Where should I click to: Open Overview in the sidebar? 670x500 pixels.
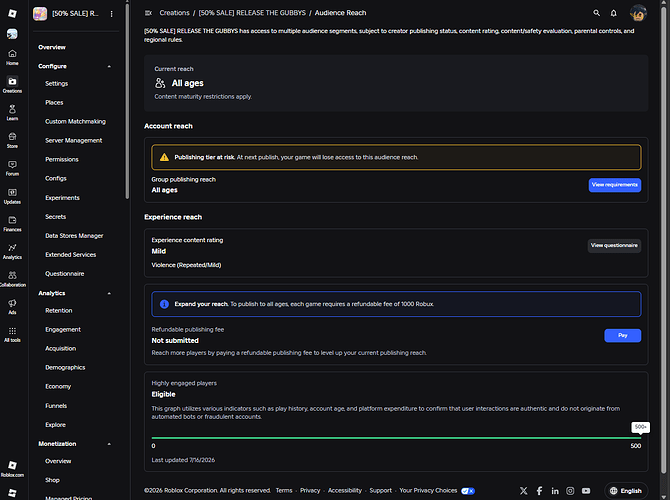coord(52,47)
